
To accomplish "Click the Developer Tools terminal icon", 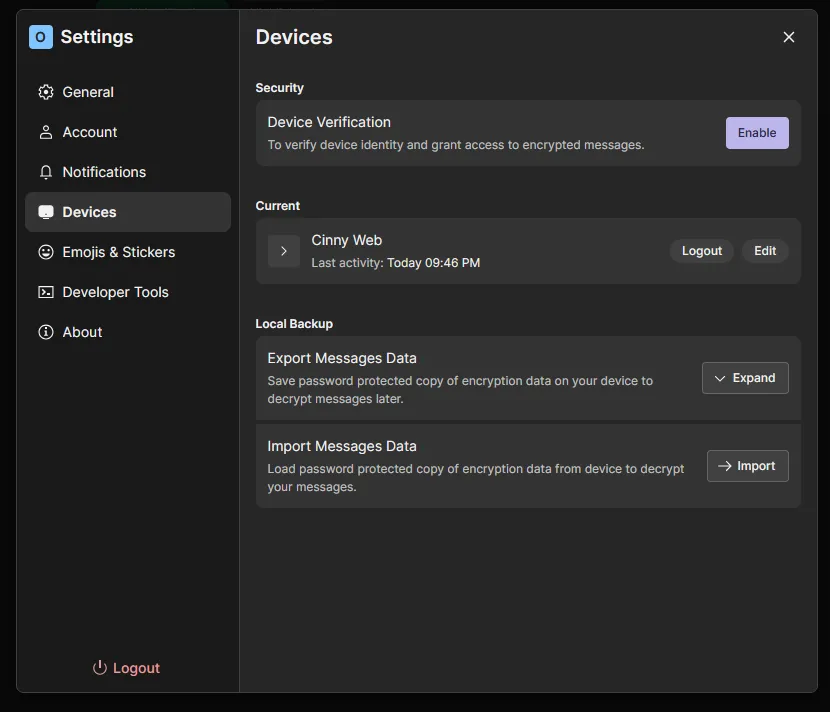I will click(46, 292).
